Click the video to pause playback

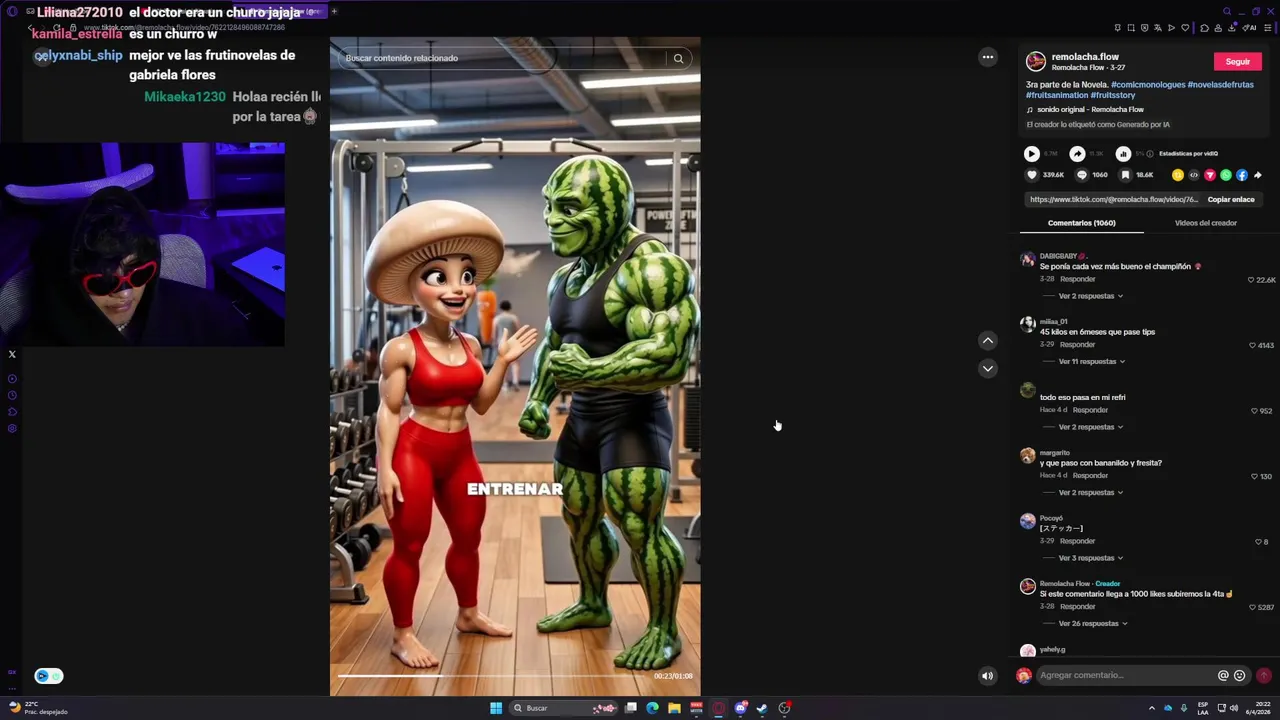click(515, 366)
